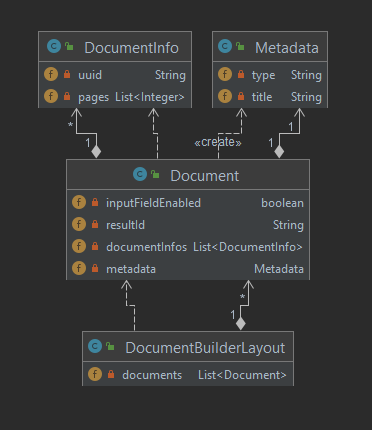Click the green public lock beside DocumentInfo
The image size is (372, 430).
[69, 46]
